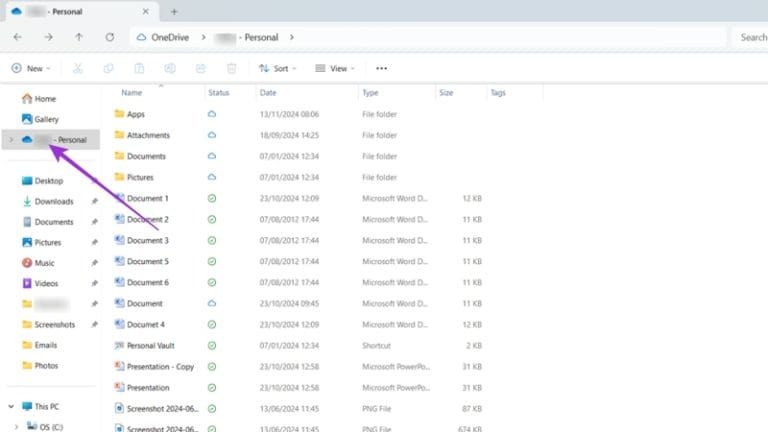Click the Forward navigation arrow

pyautogui.click(x=48, y=37)
